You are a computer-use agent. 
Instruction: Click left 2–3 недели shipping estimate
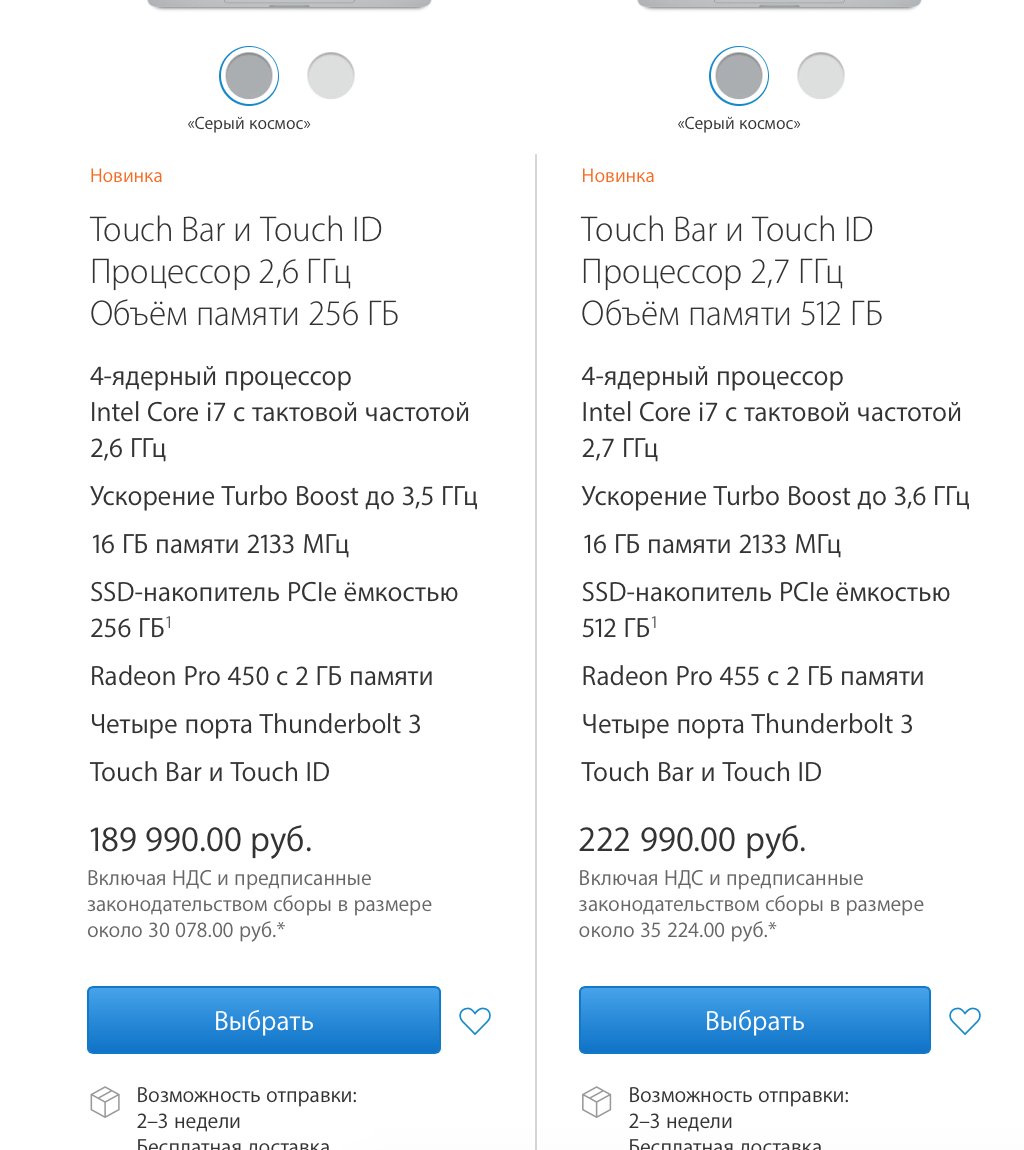pos(189,1121)
